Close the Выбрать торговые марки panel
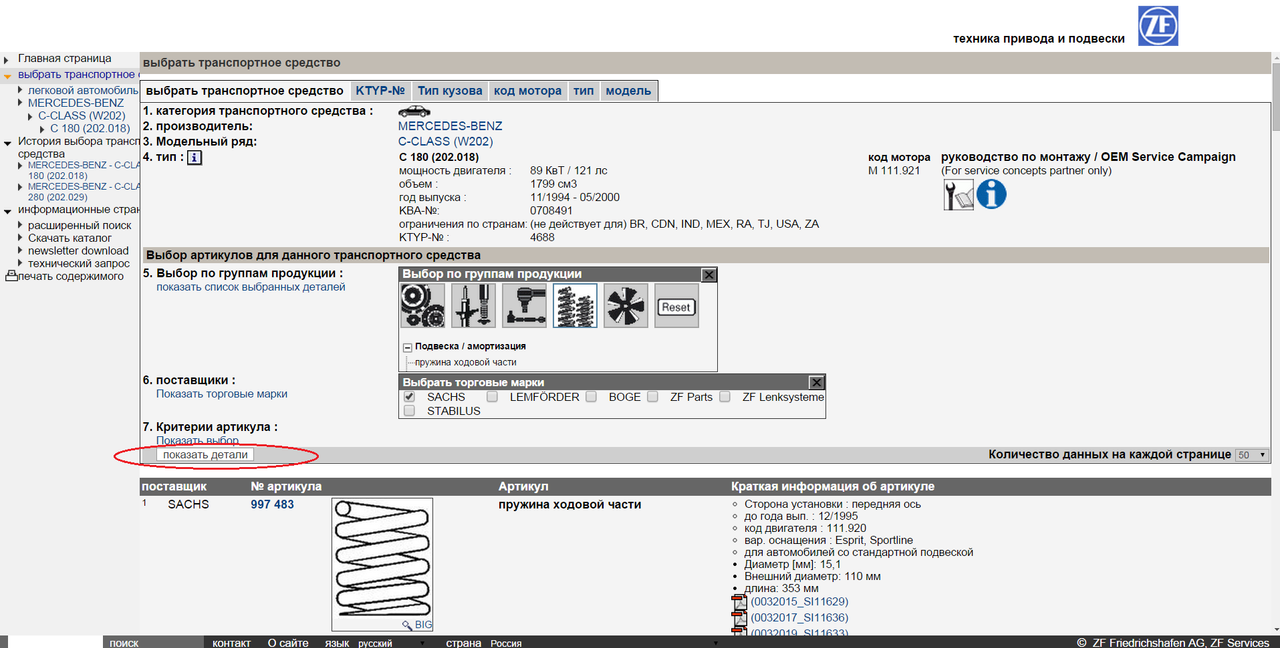The image size is (1280, 648). pos(816,382)
